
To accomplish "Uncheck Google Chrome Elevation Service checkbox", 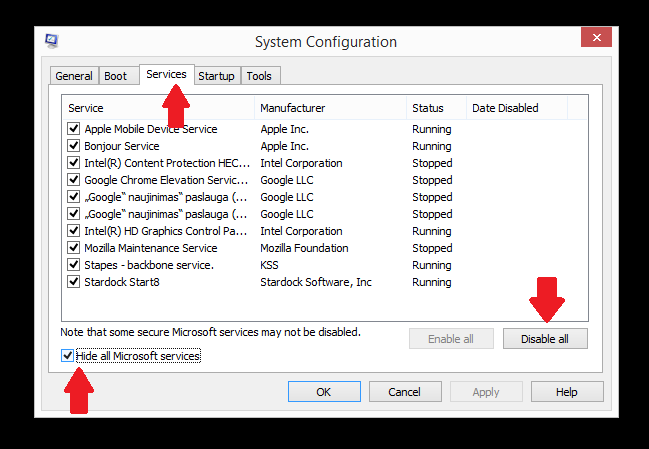I will pyautogui.click(x=74, y=180).
